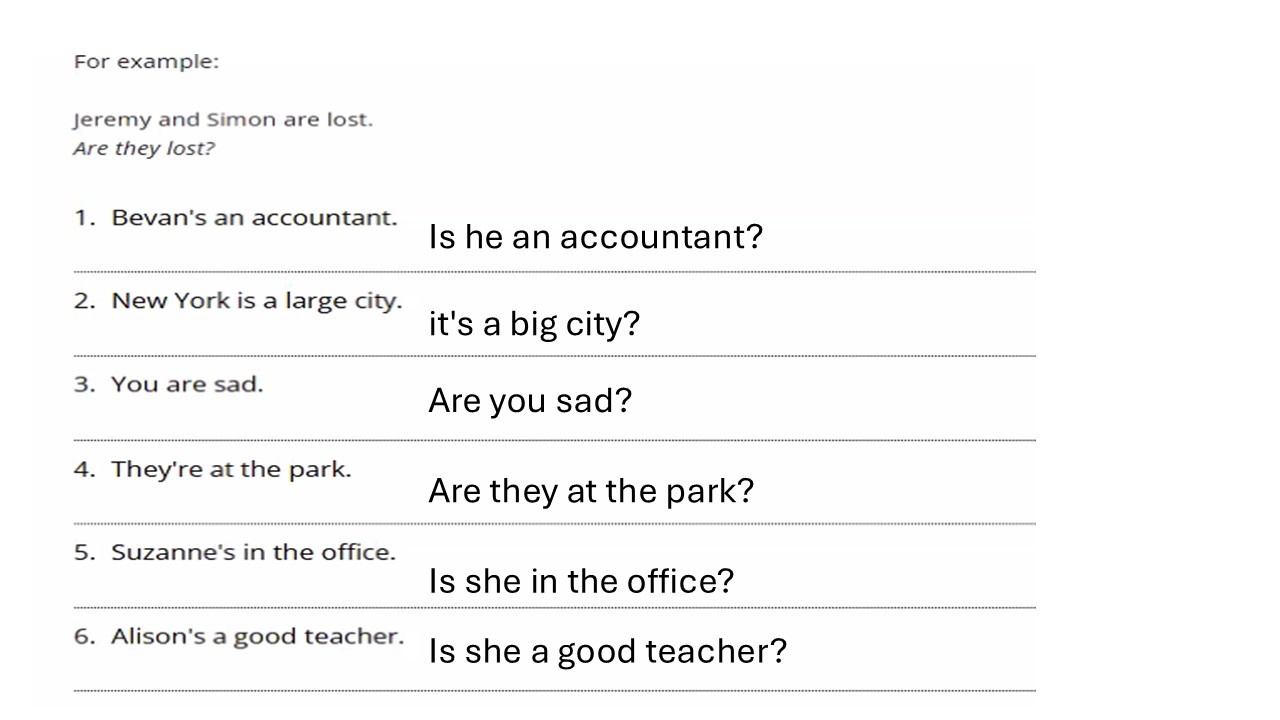Viewport: 1280px width, 720px height.
Task: Click the dotted line under the park answer
Action: tap(555, 524)
